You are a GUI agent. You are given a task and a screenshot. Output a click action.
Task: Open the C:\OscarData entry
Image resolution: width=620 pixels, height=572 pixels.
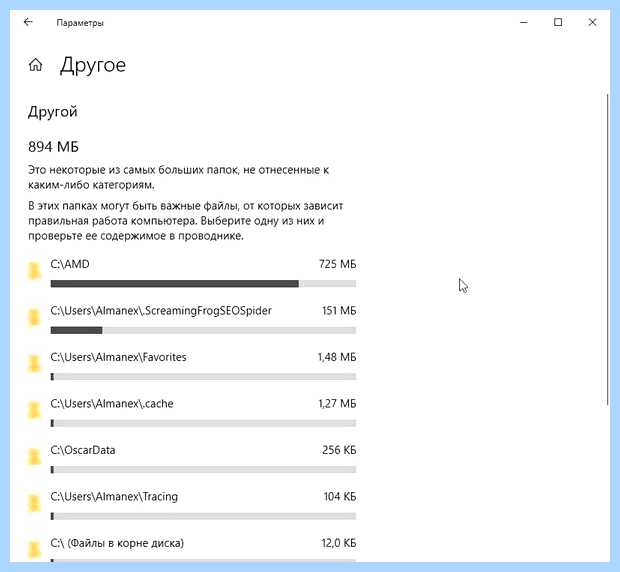(x=192, y=459)
